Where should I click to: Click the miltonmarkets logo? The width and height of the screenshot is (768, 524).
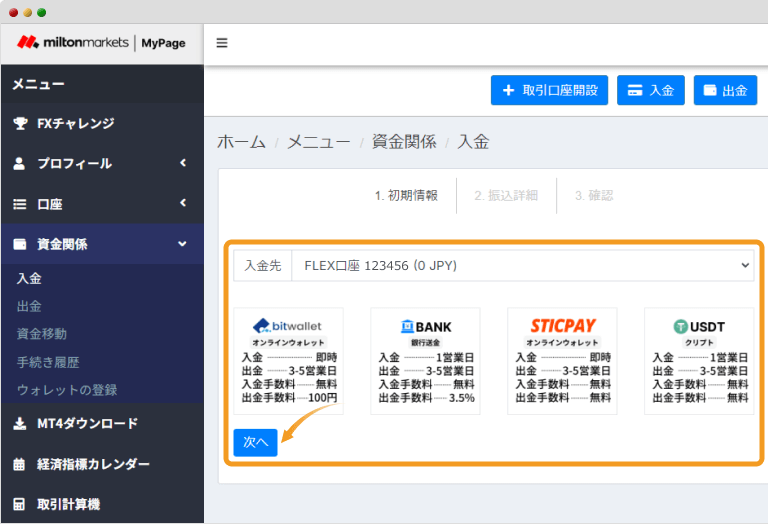coord(72,43)
